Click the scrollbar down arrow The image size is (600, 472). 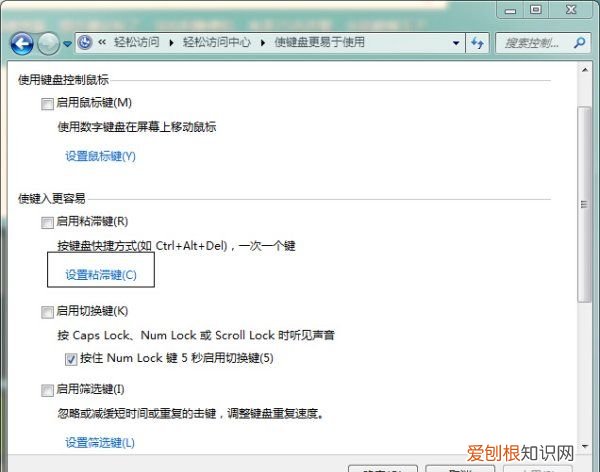coord(585,446)
